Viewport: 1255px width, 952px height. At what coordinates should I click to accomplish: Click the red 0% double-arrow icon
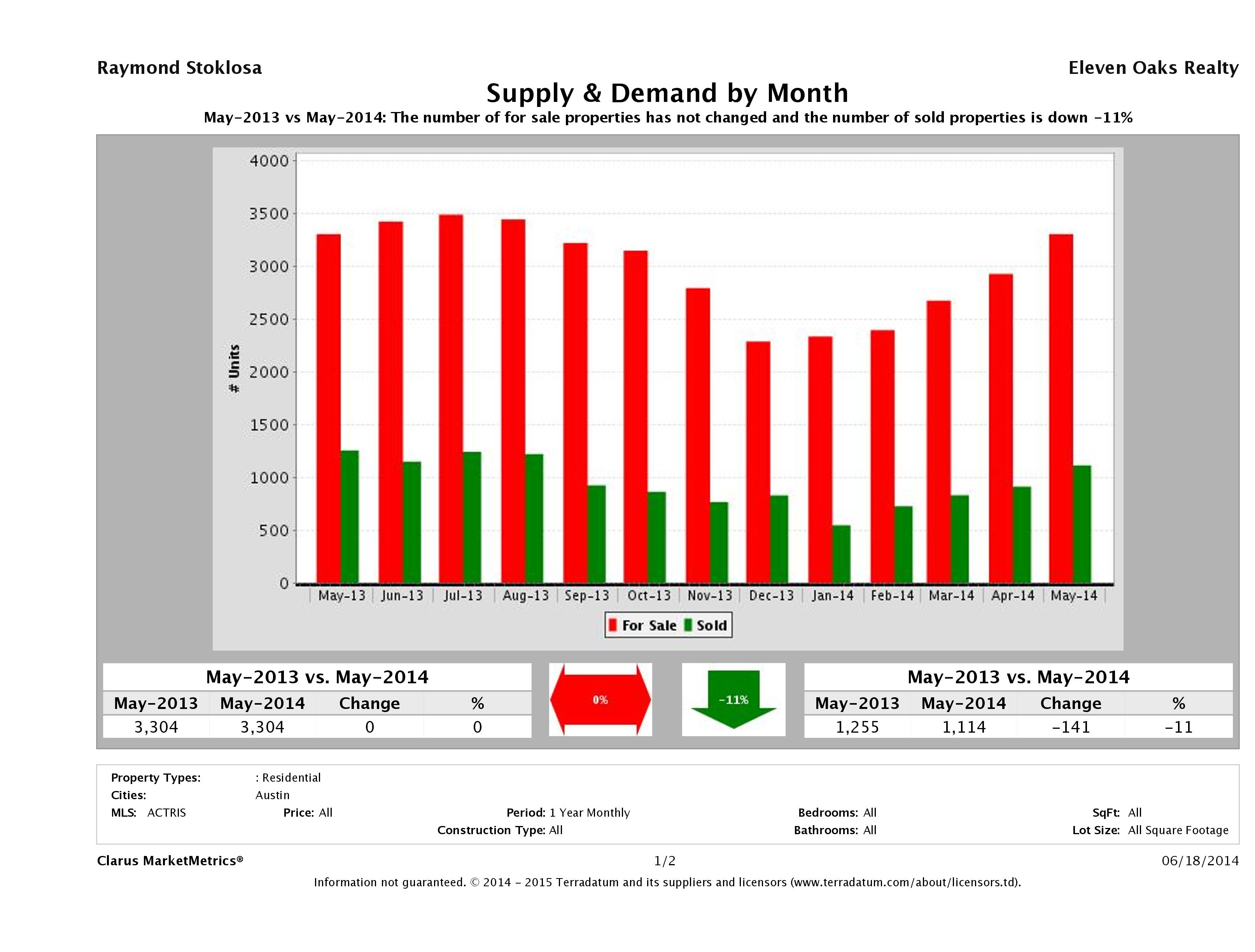[x=600, y=700]
